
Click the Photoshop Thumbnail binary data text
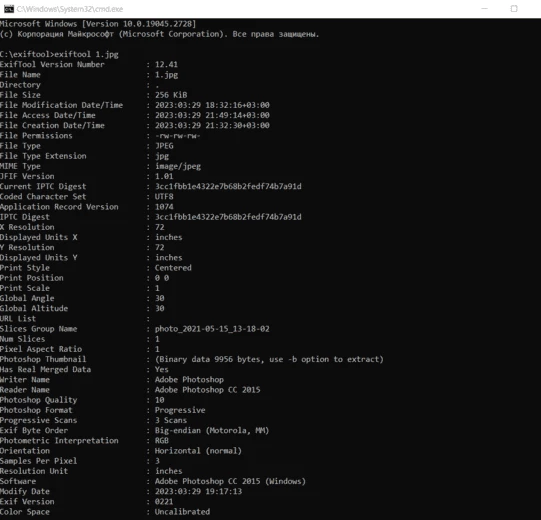tap(269, 360)
